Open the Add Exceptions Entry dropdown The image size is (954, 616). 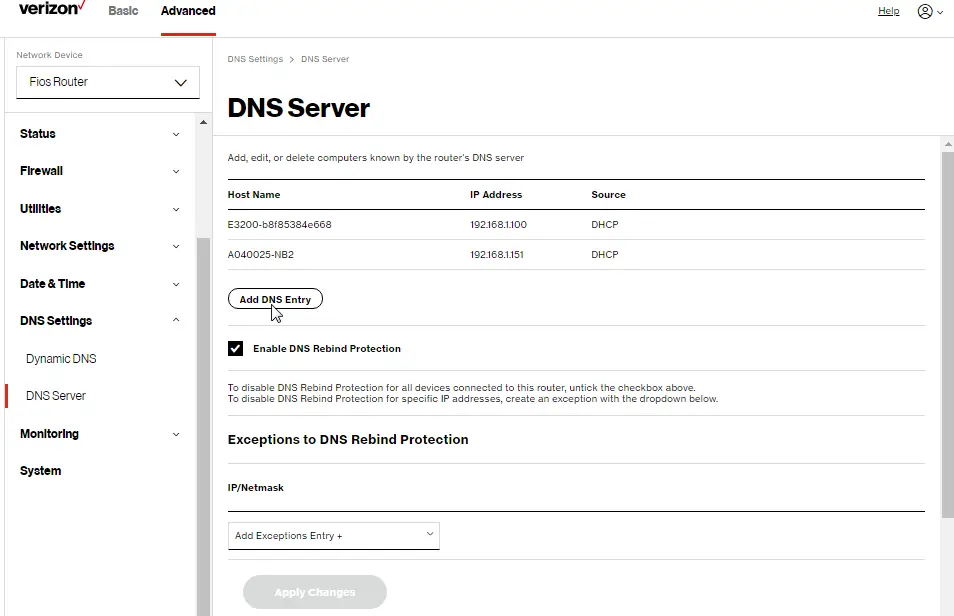tap(333, 535)
